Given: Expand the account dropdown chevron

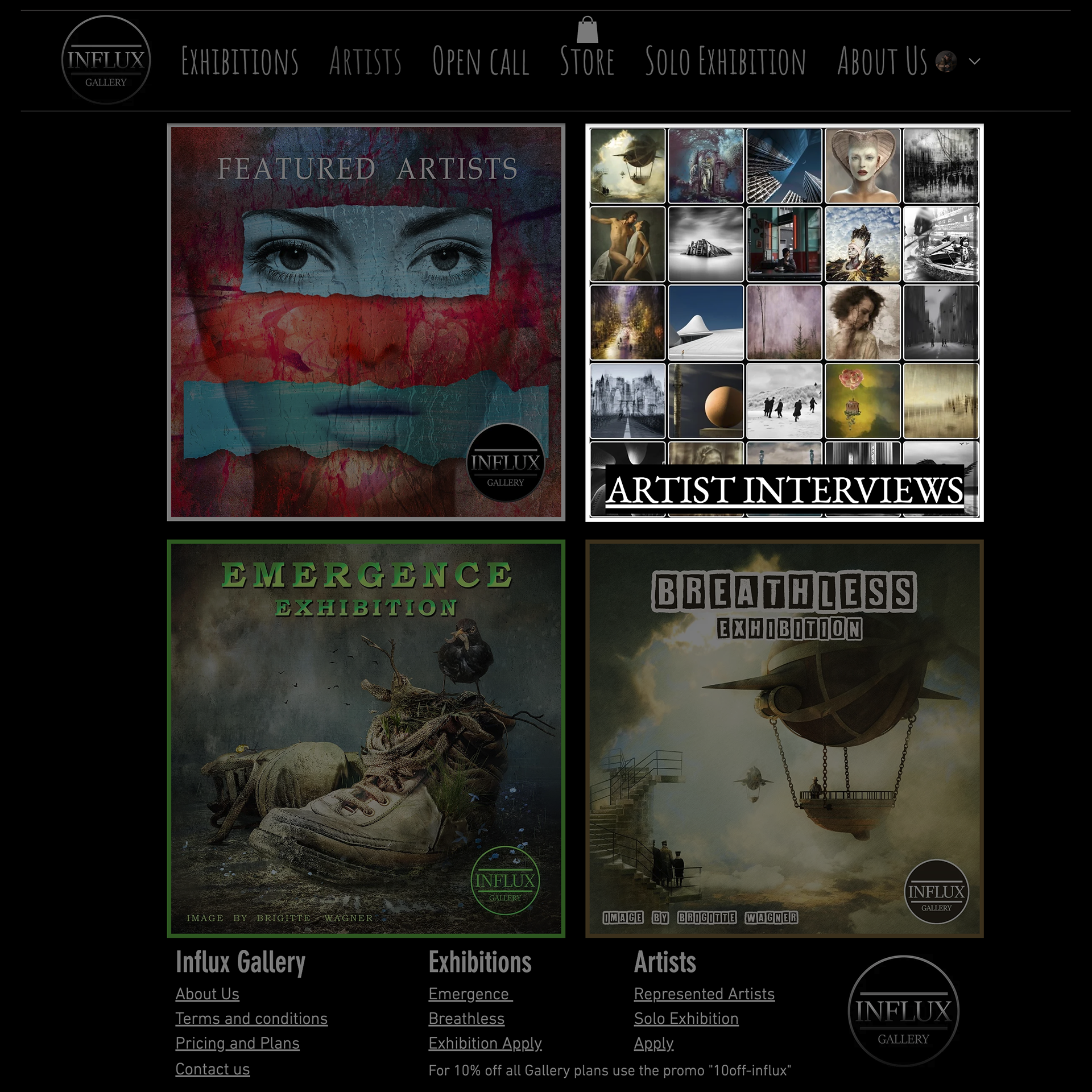Looking at the screenshot, I should click(x=974, y=61).
